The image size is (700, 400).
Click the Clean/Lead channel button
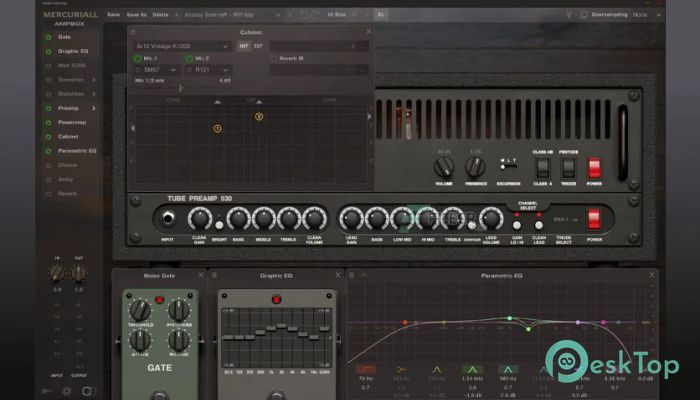pyautogui.click(x=539, y=225)
